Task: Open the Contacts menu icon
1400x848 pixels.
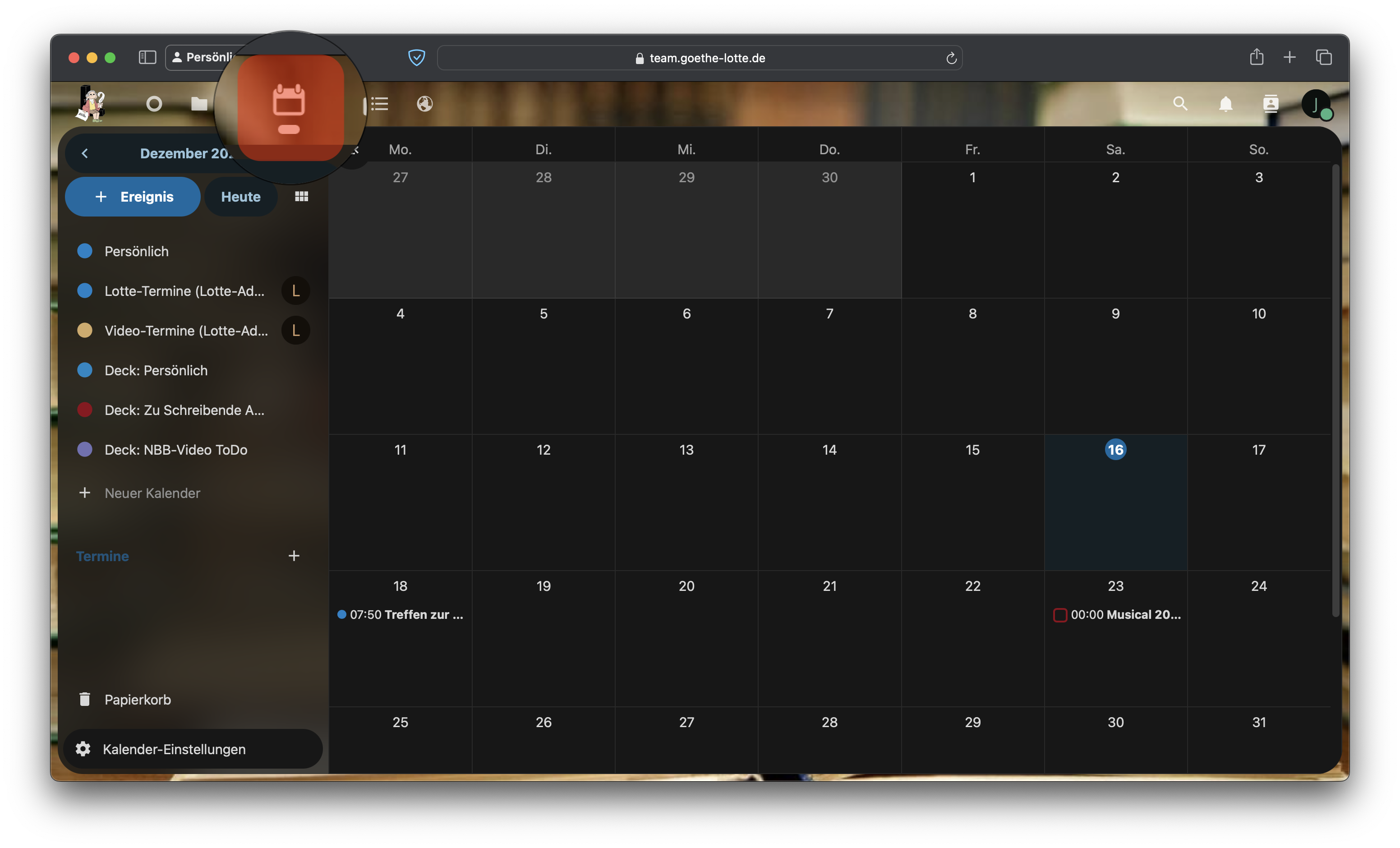Action: point(1271,104)
